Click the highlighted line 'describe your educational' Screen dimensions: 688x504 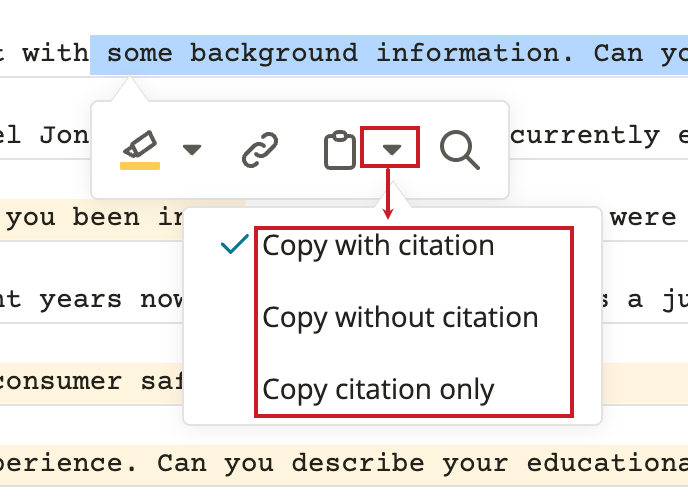[x=490, y=464]
